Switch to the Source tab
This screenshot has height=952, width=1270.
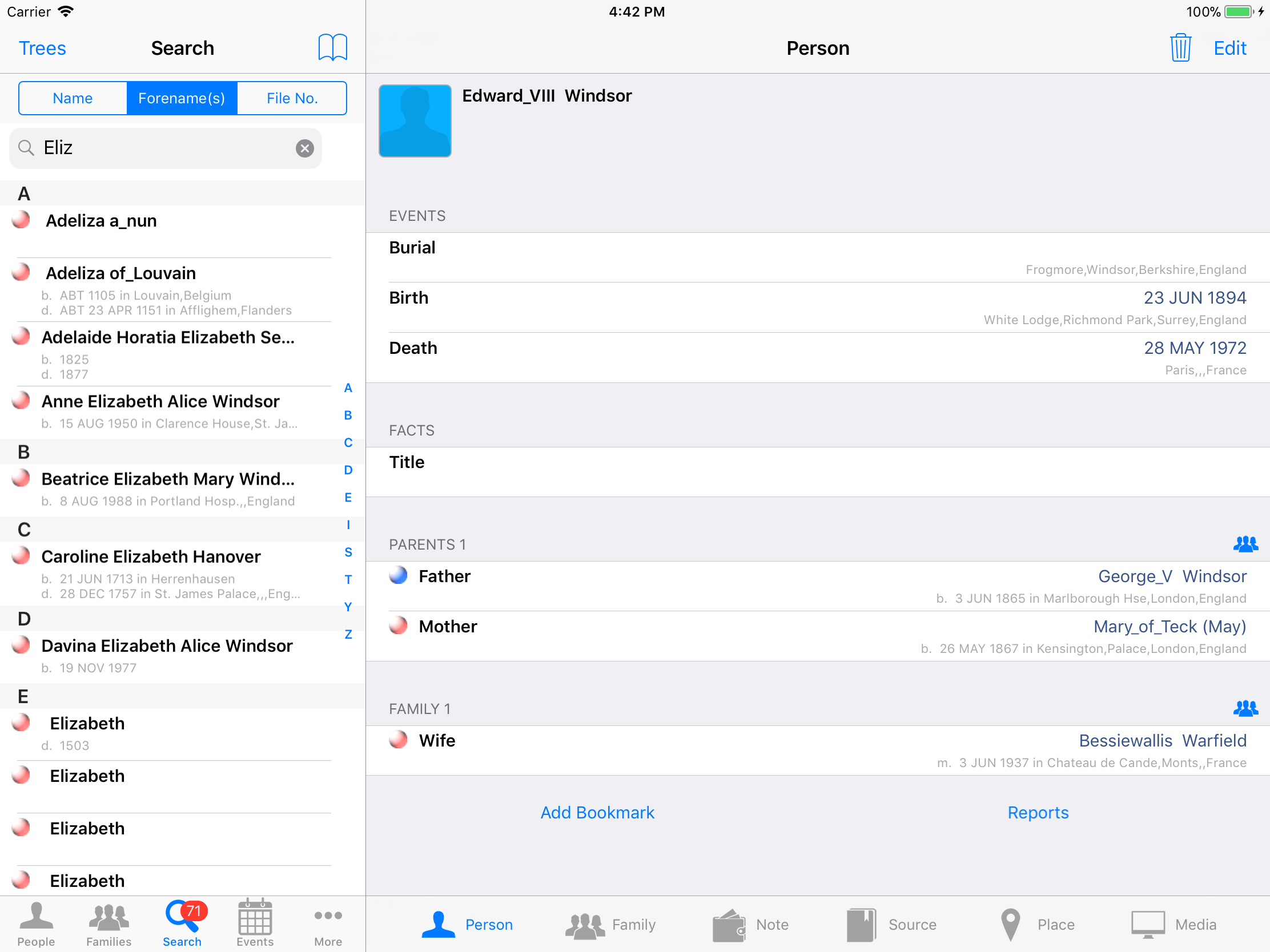tap(891, 925)
